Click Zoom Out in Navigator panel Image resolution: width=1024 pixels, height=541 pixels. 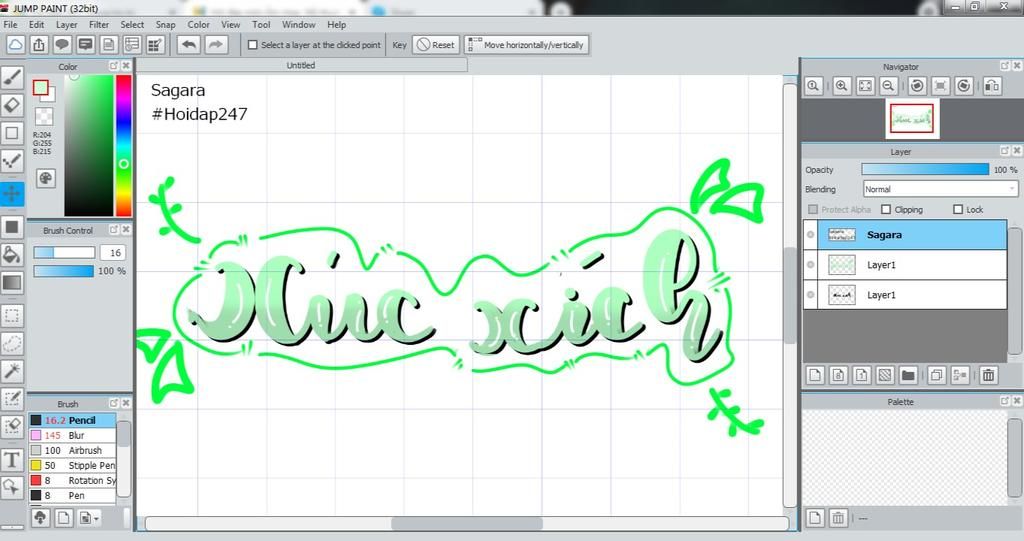[888, 86]
